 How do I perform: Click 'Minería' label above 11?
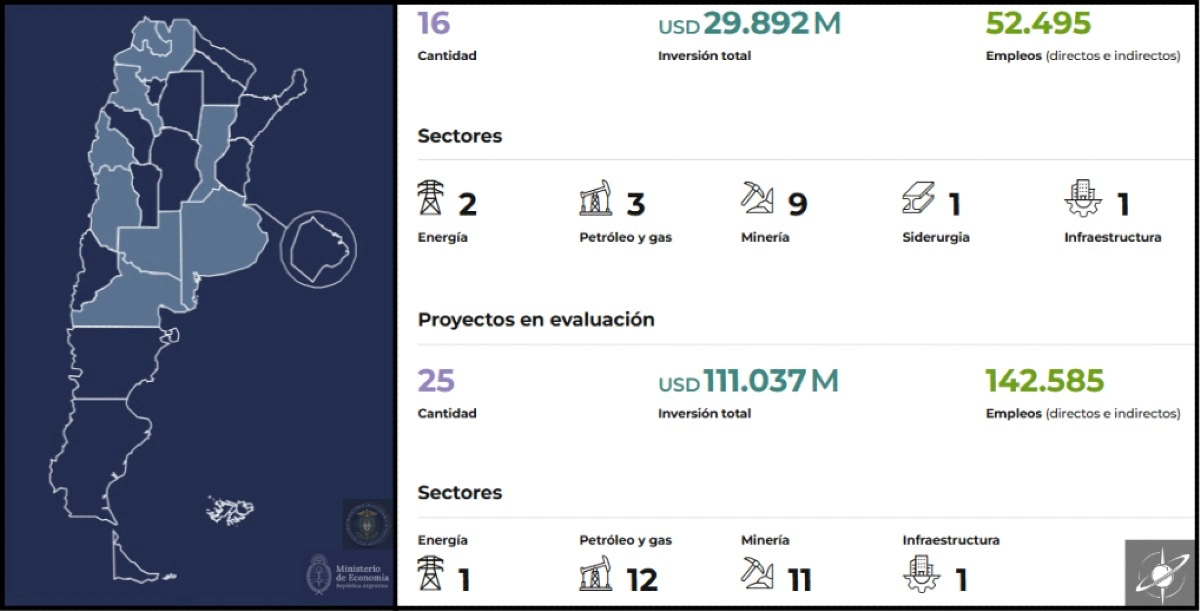coord(765,541)
